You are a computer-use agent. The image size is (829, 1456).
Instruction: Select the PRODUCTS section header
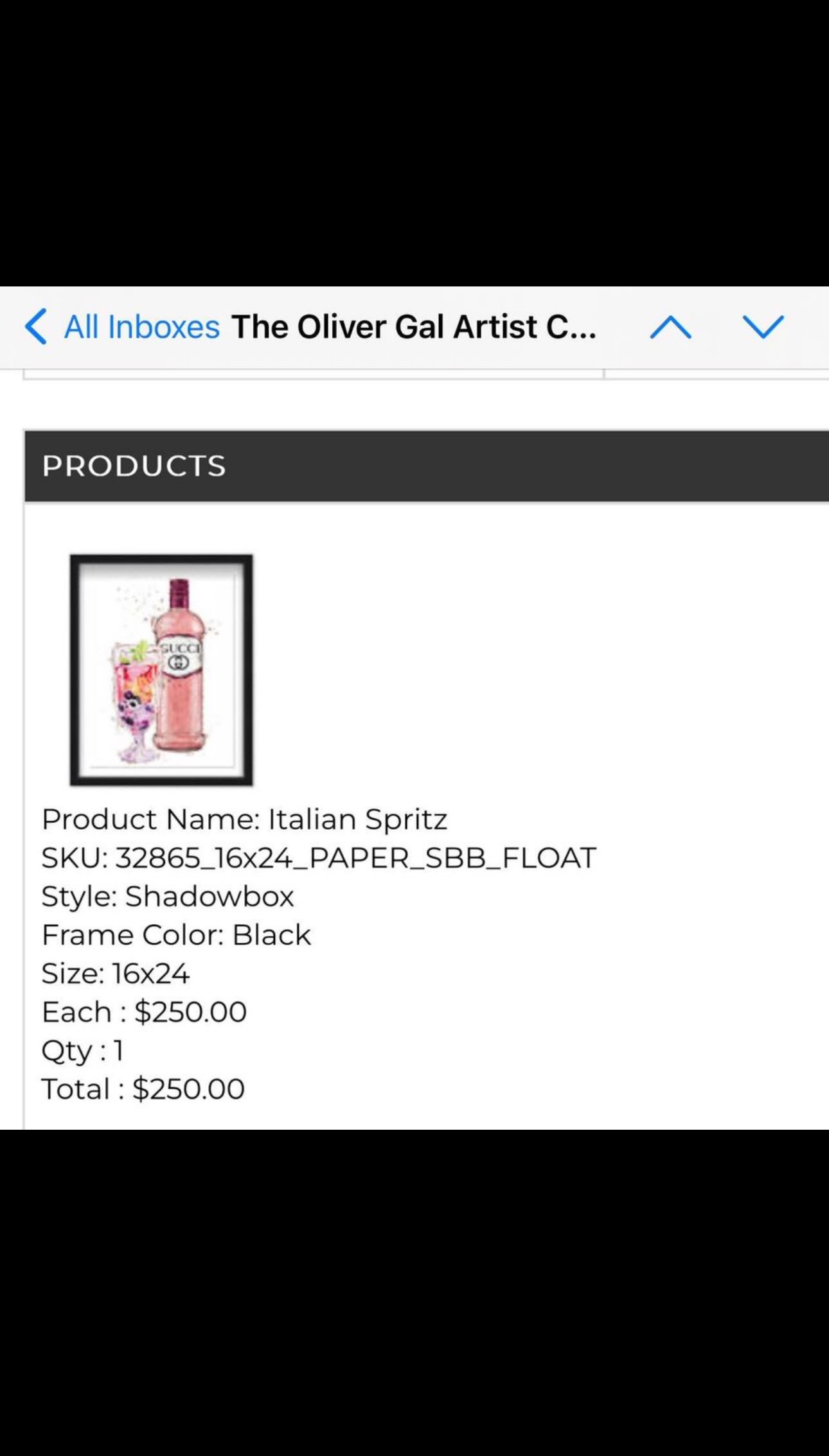[x=134, y=467]
